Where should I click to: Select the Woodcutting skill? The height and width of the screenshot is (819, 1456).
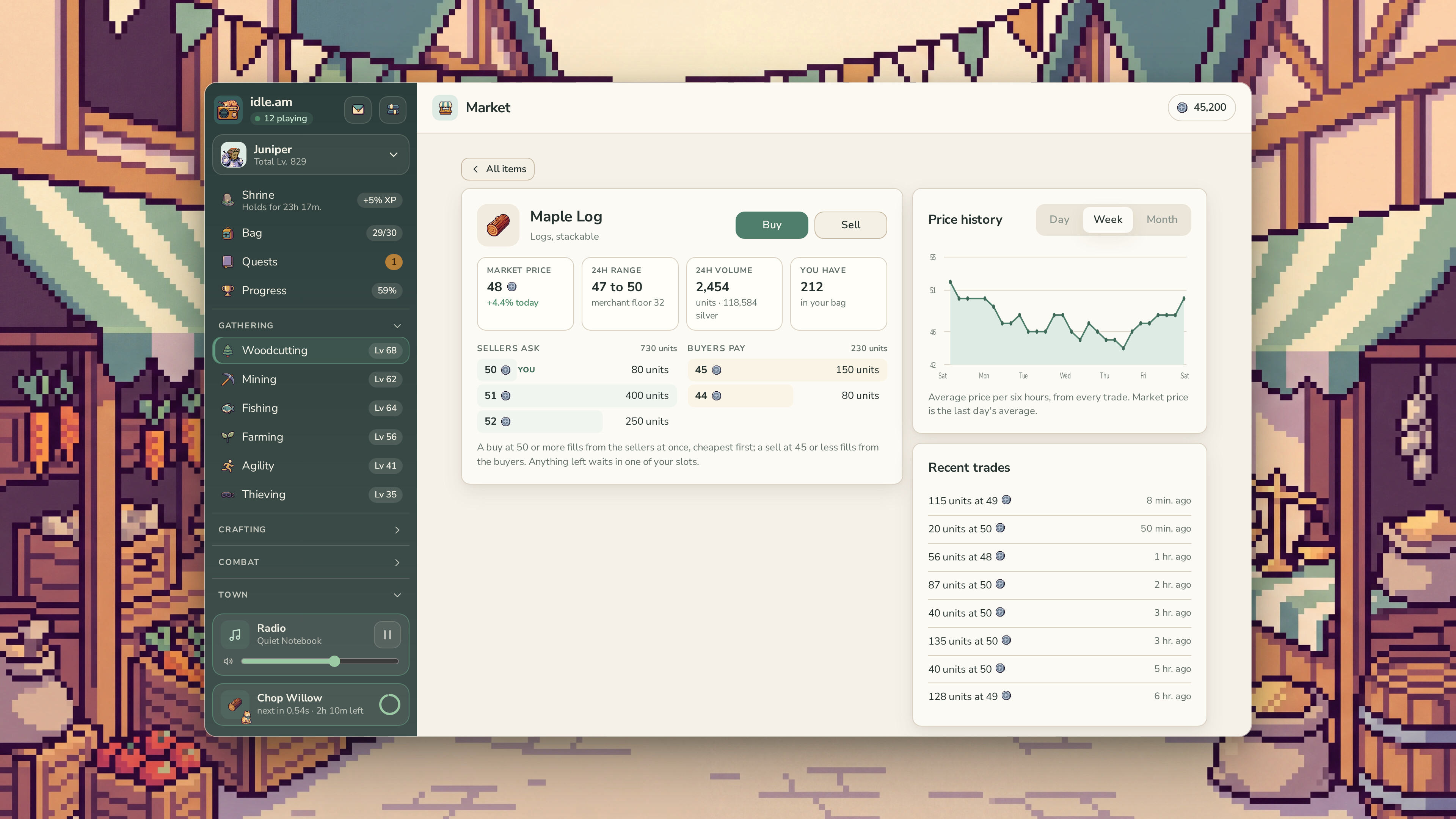click(x=310, y=350)
